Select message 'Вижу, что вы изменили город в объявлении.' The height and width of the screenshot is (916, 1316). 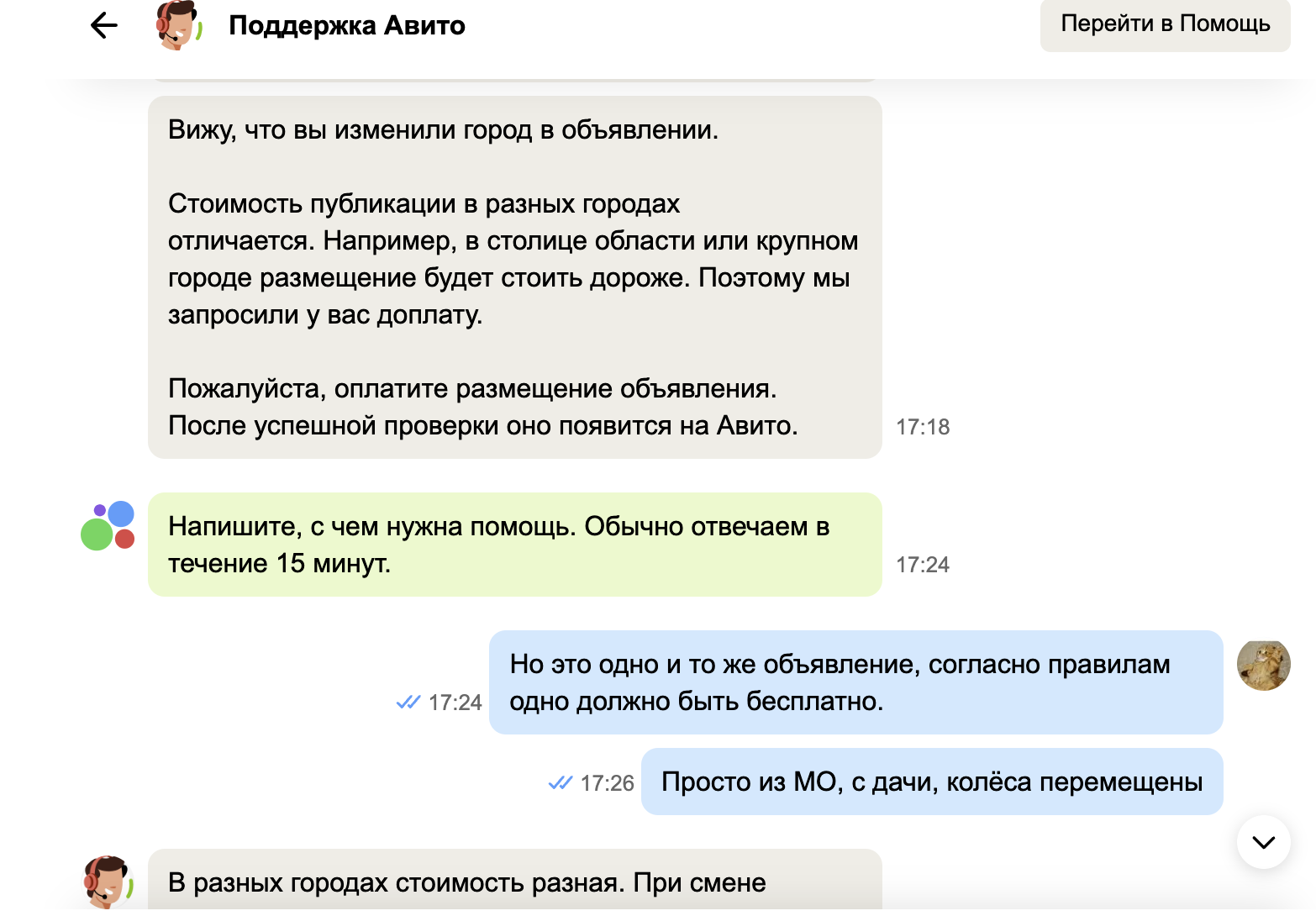(x=444, y=130)
